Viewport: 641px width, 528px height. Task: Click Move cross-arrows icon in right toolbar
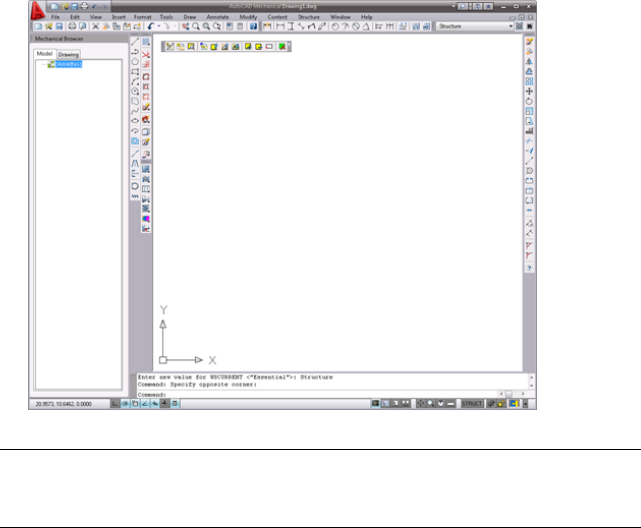[x=529, y=91]
